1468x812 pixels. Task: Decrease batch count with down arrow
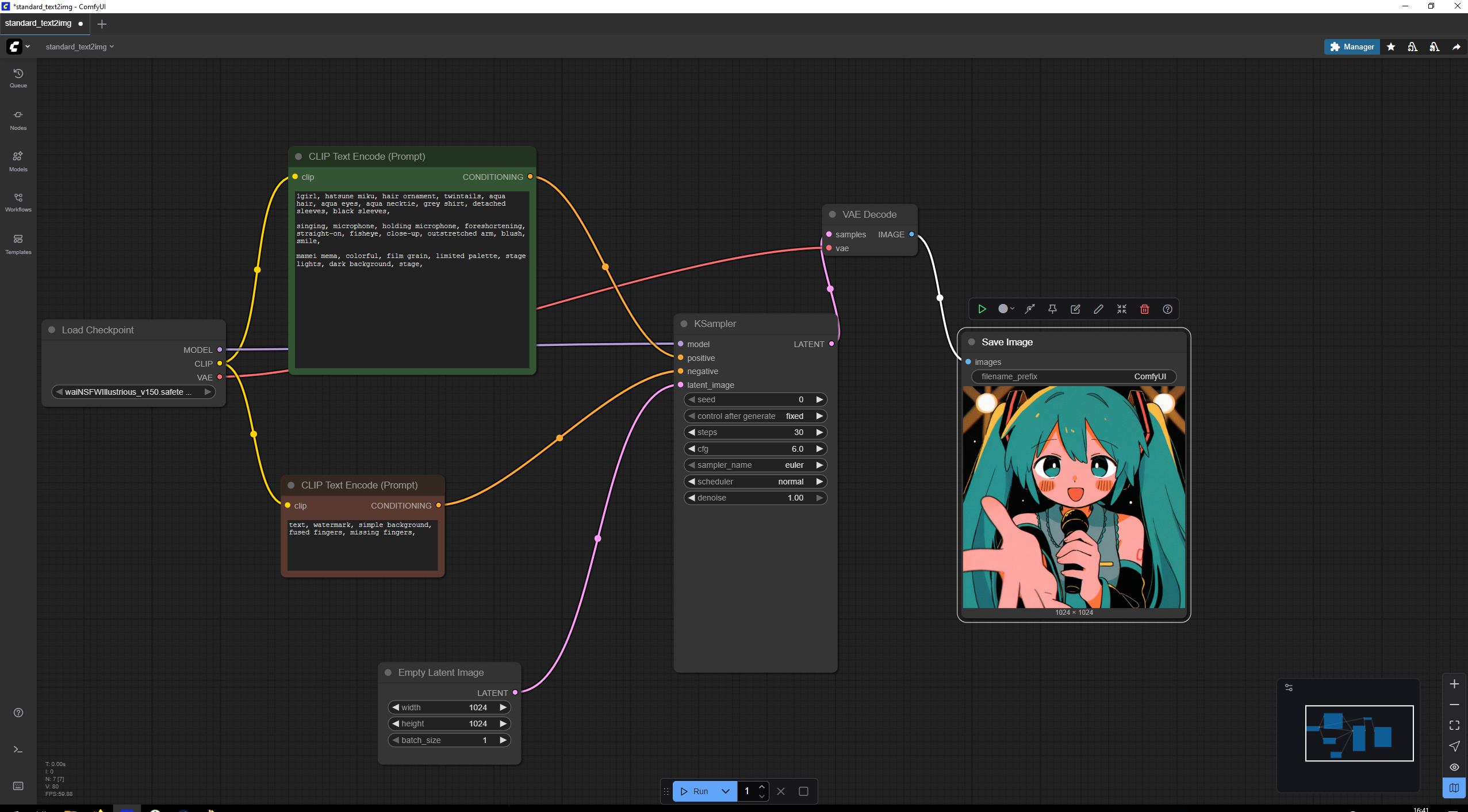click(x=762, y=796)
